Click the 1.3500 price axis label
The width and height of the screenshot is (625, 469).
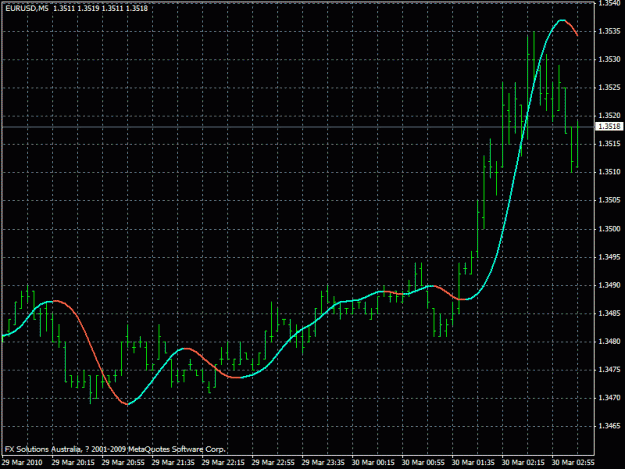coord(610,229)
